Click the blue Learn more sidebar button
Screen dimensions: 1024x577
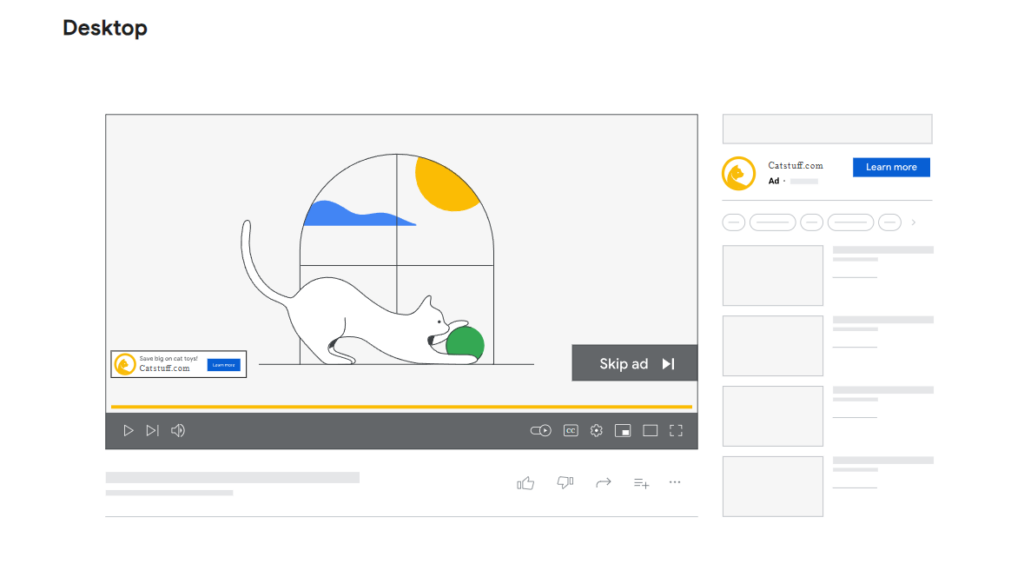pos(891,167)
